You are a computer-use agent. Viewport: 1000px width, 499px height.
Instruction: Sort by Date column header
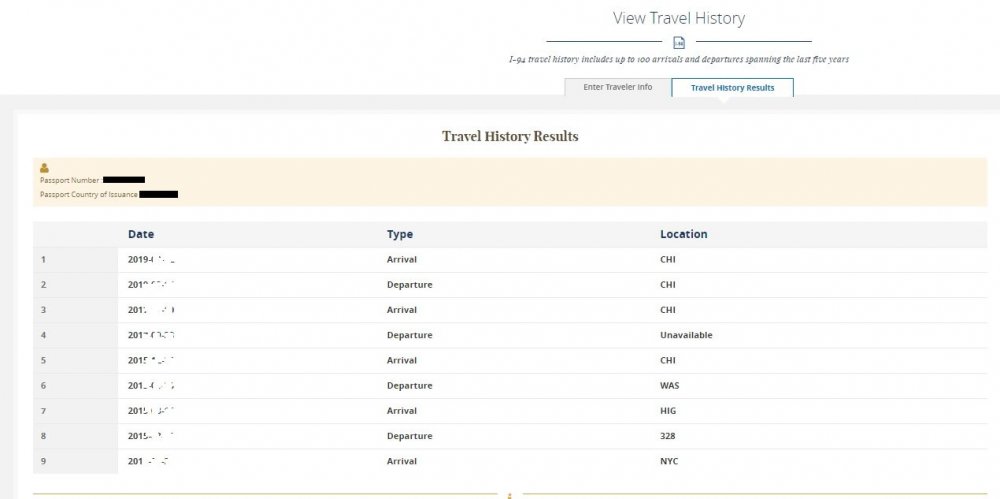(x=141, y=234)
